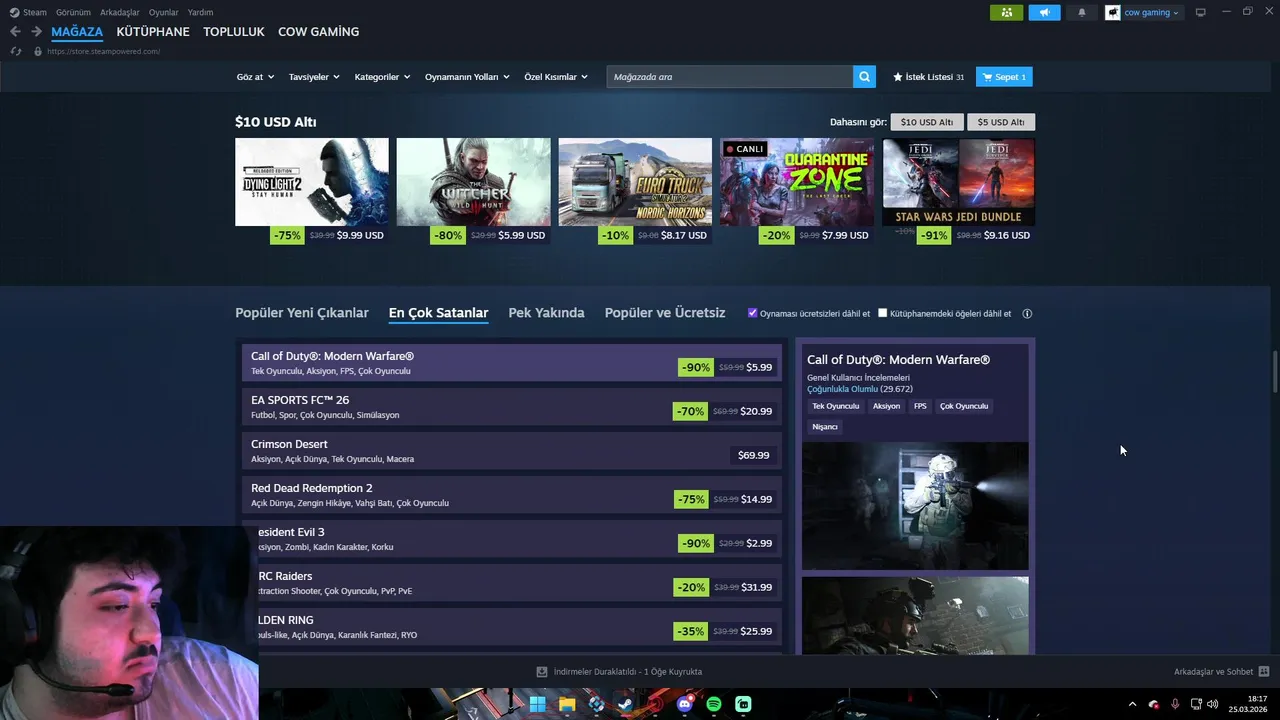The image size is (1280, 720).
Task: Open File Explorer from the taskbar
Action: click(567, 704)
